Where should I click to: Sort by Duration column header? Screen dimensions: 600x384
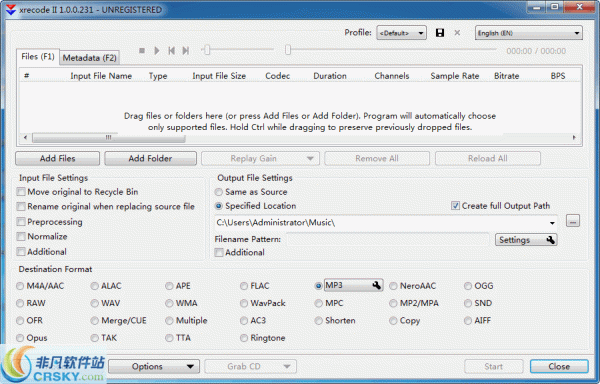330,76
